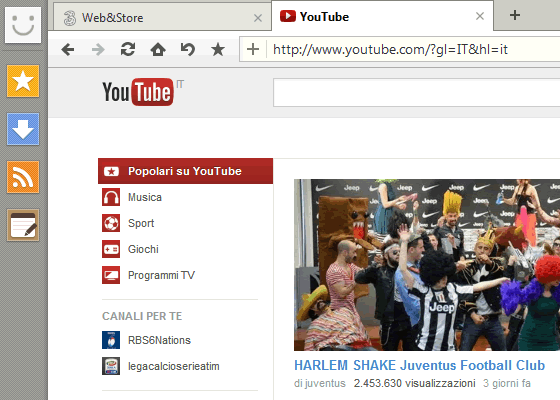560x400 pixels.
Task: Open the Favorites star sidebar button
Action: [23, 81]
